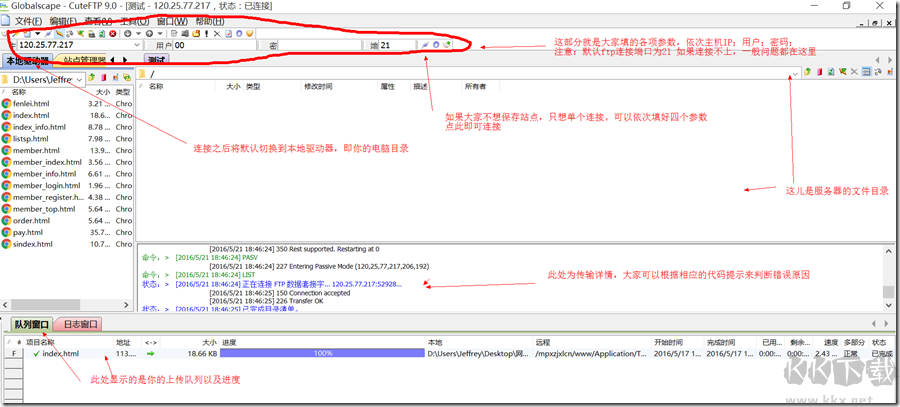900x407 pixels.
Task: Click the 用户 username input field
Action: point(214,45)
